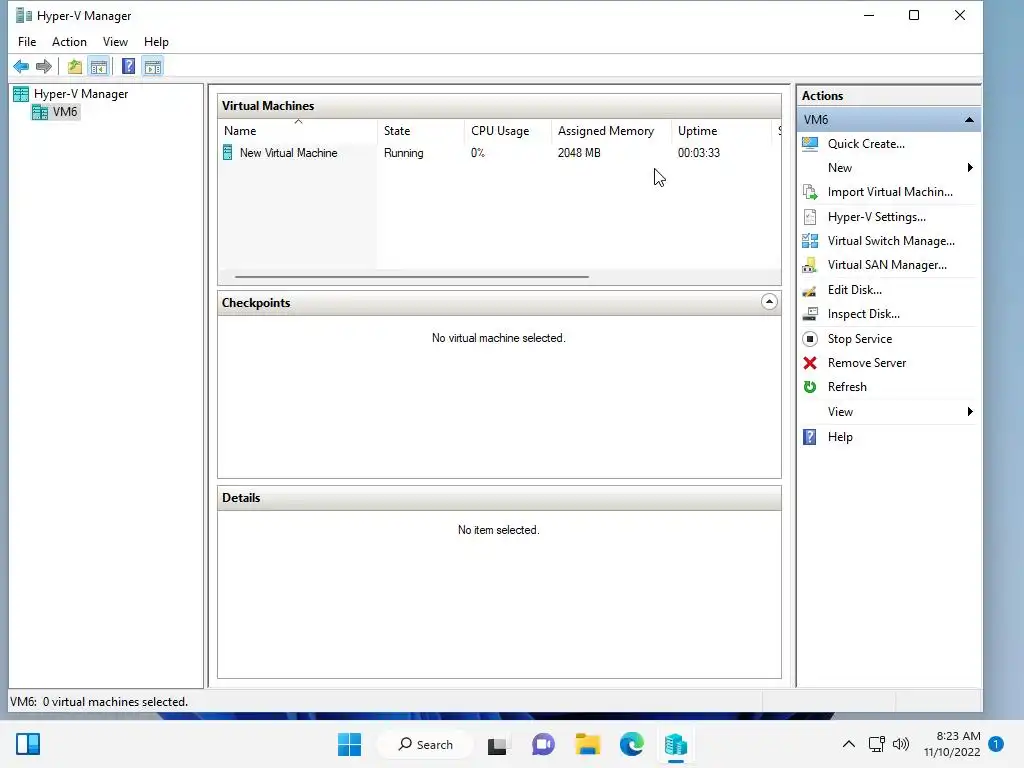Select the New Virtual Machine row name
The width and height of the screenshot is (1024, 768).
(x=288, y=153)
